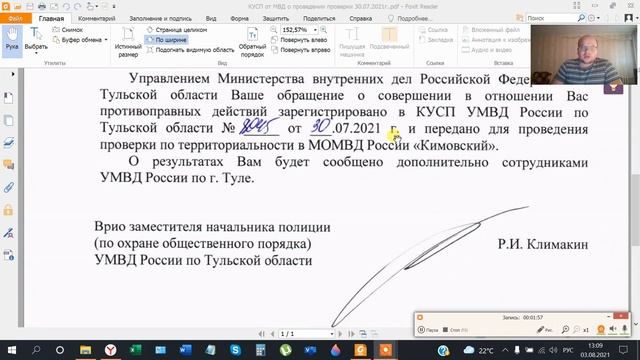
Task: Click the Подробнее tell-me box
Action: (x=410, y=18)
